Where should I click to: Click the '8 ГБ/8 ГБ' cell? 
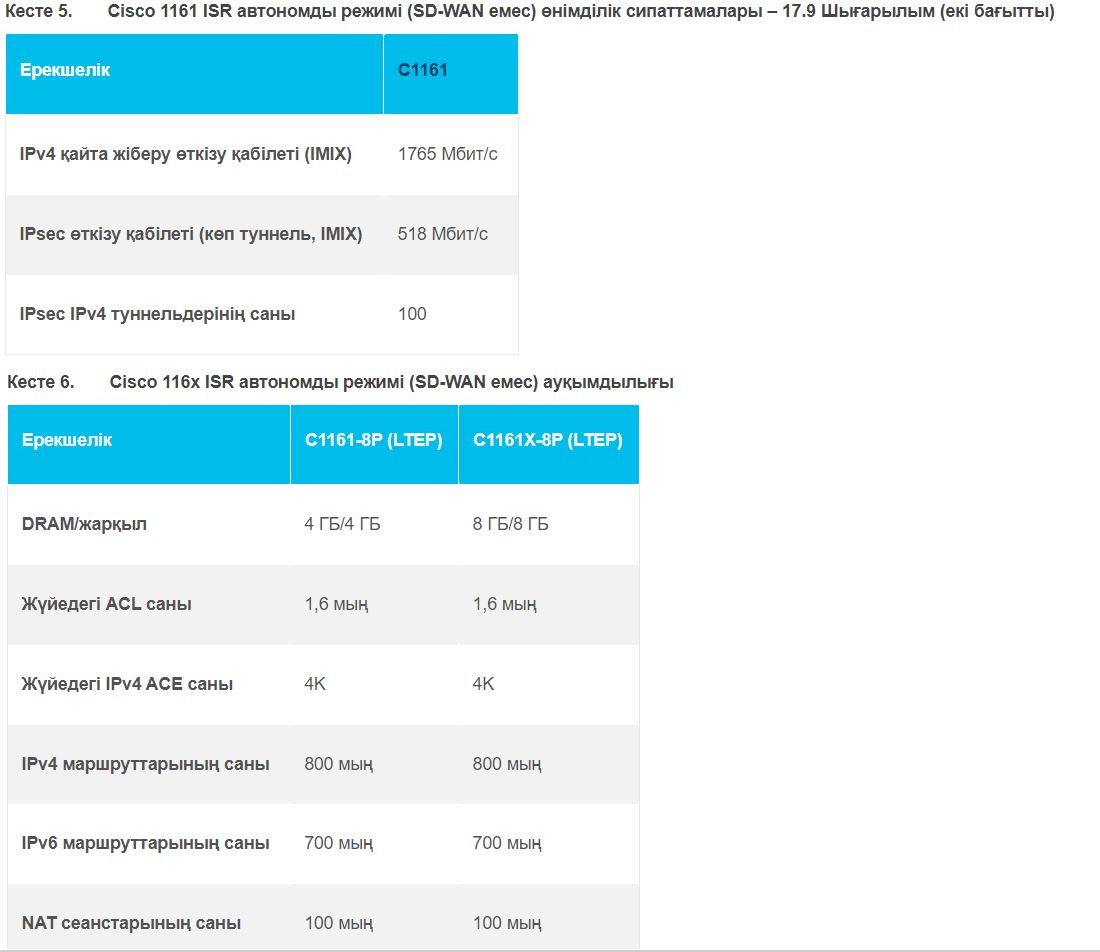(511, 524)
